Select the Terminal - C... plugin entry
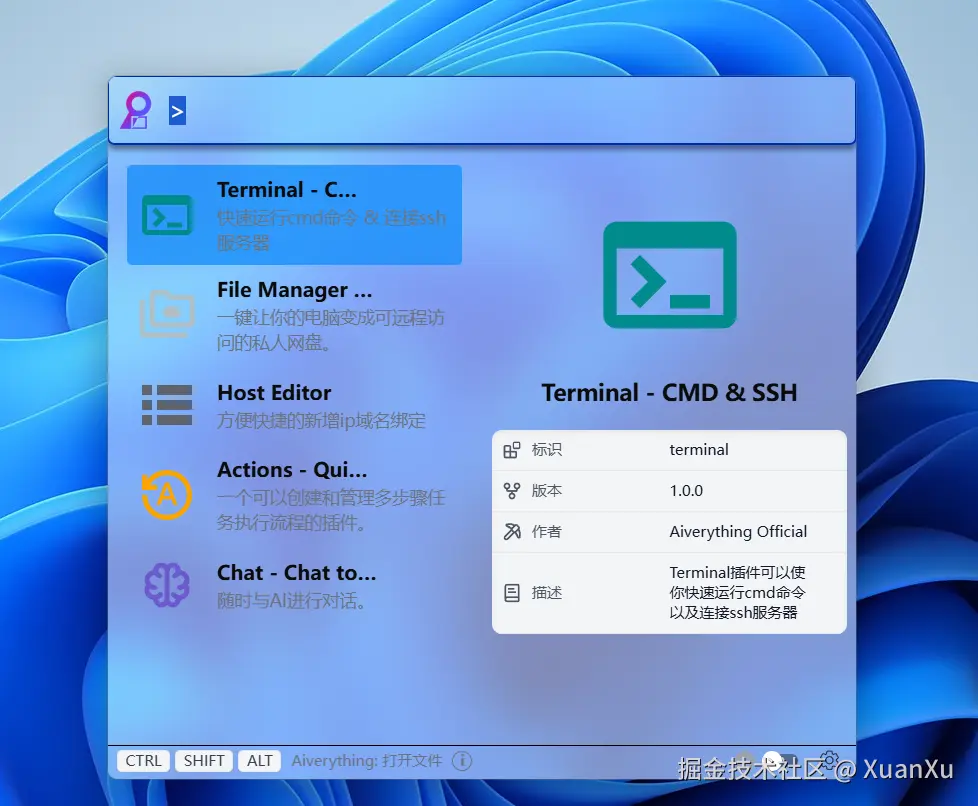The image size is (978, 806). pyautogui.click(x=294, y=215)
